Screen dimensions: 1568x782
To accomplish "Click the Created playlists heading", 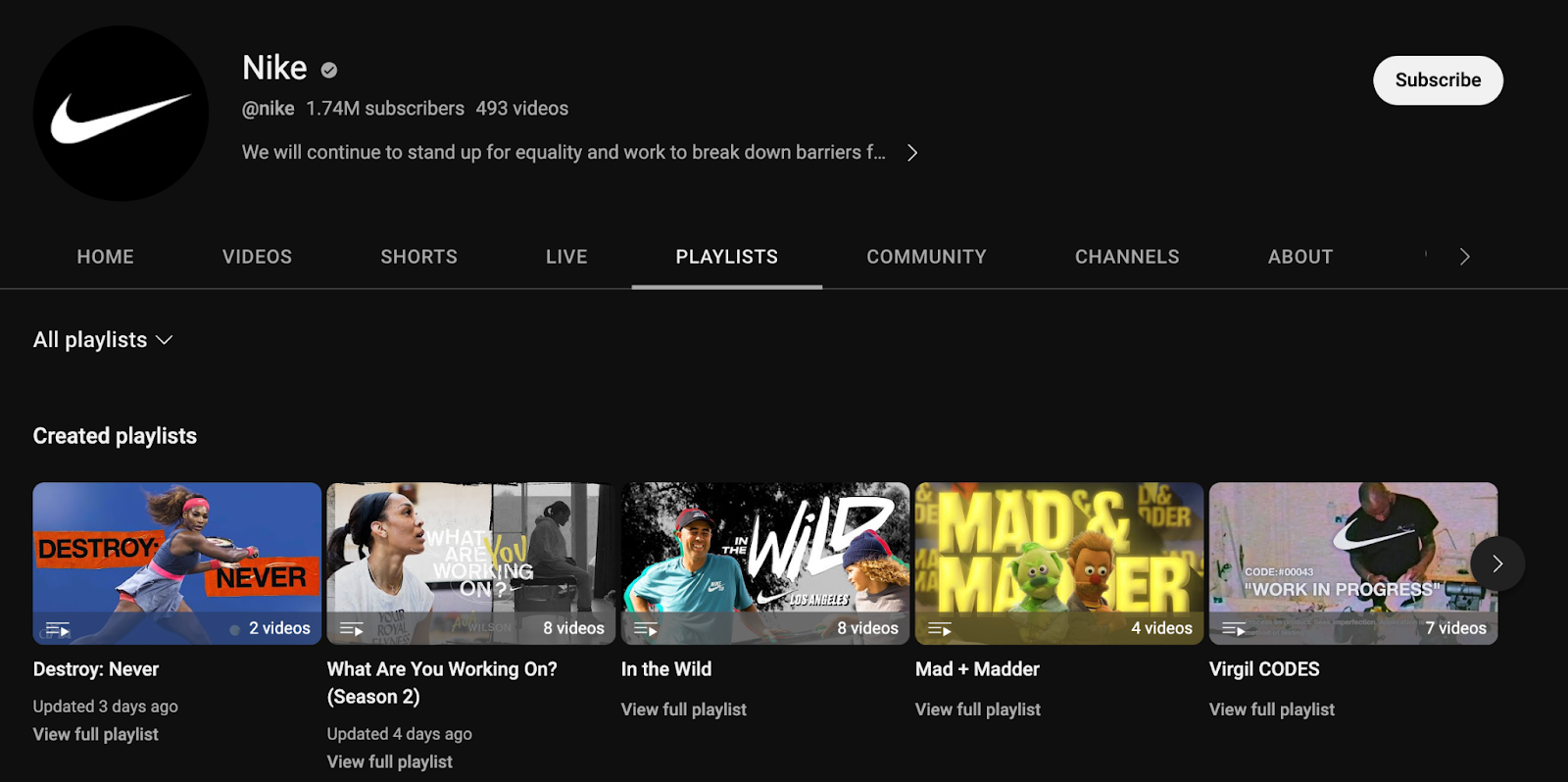I will 115,436.
